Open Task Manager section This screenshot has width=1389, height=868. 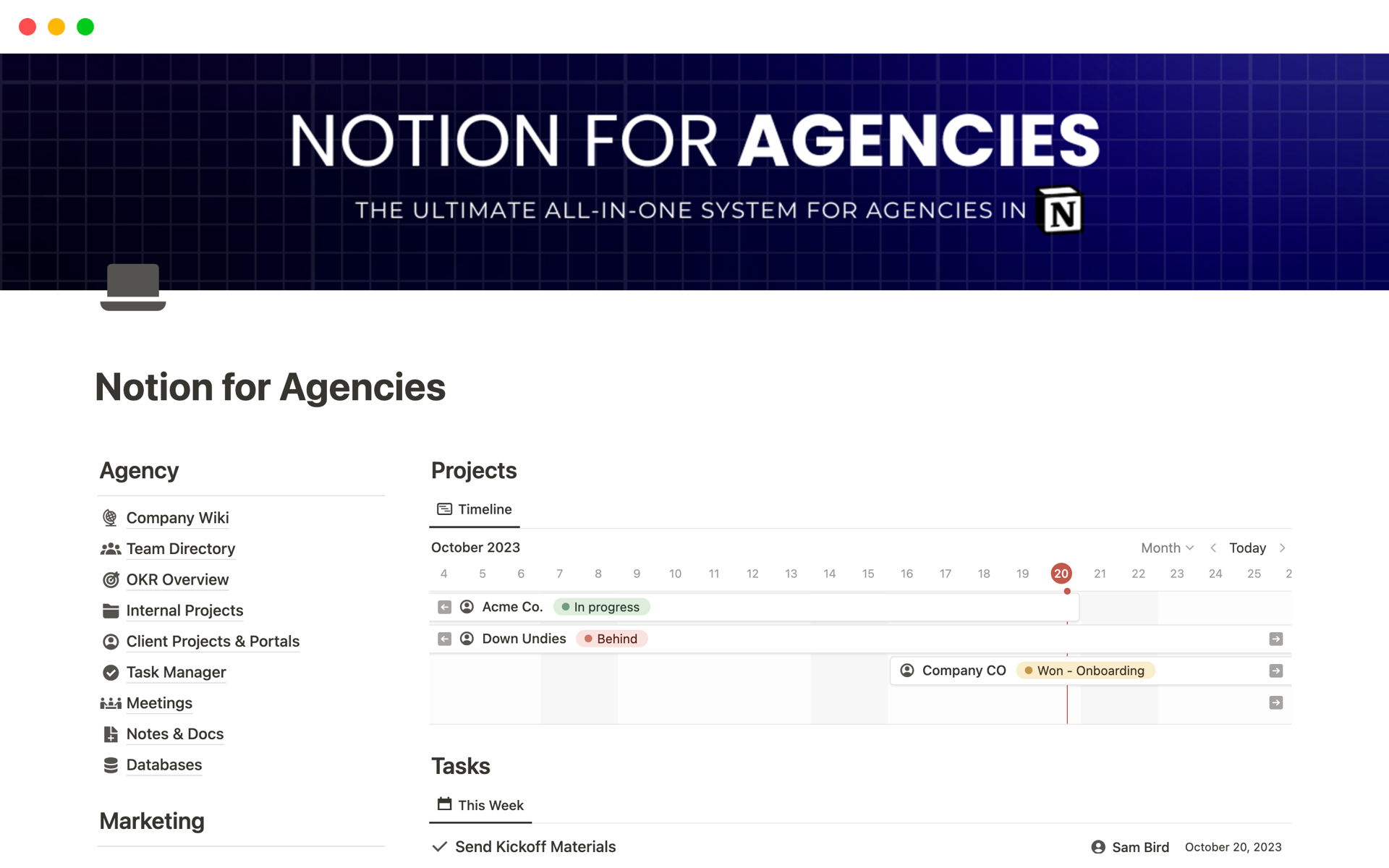point(175,671)
